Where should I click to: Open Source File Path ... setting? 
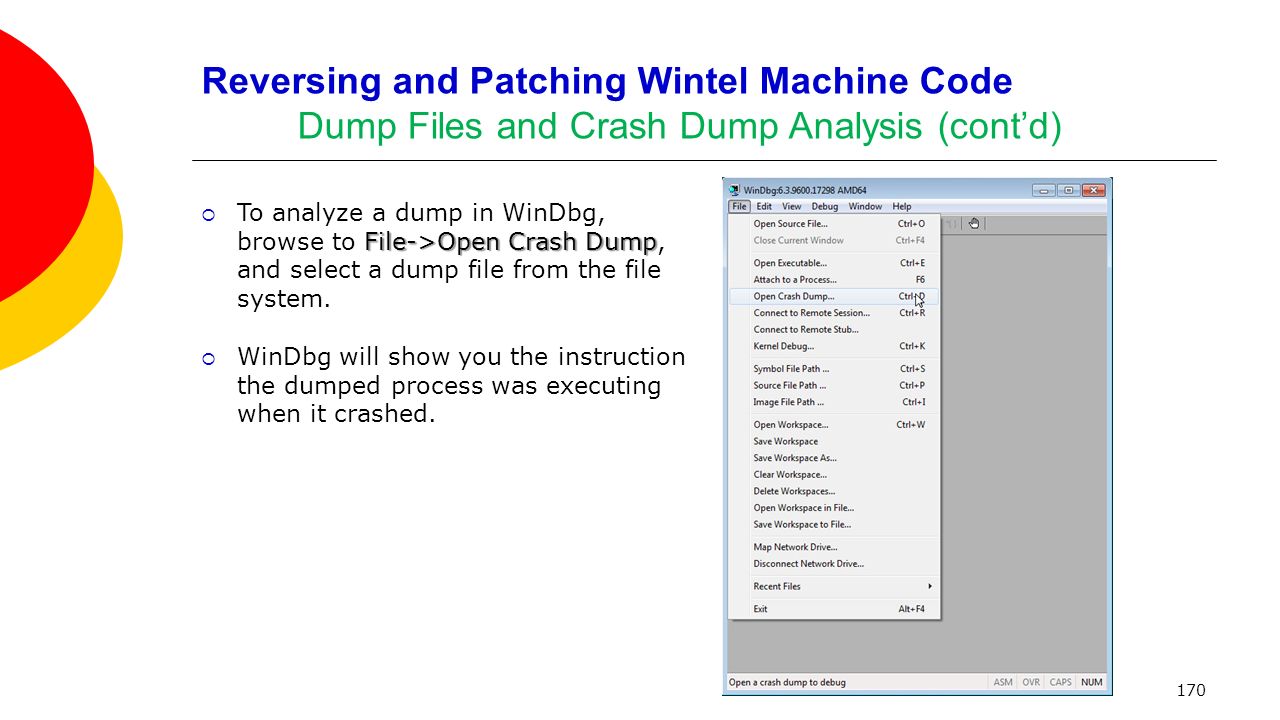(835, 385)
